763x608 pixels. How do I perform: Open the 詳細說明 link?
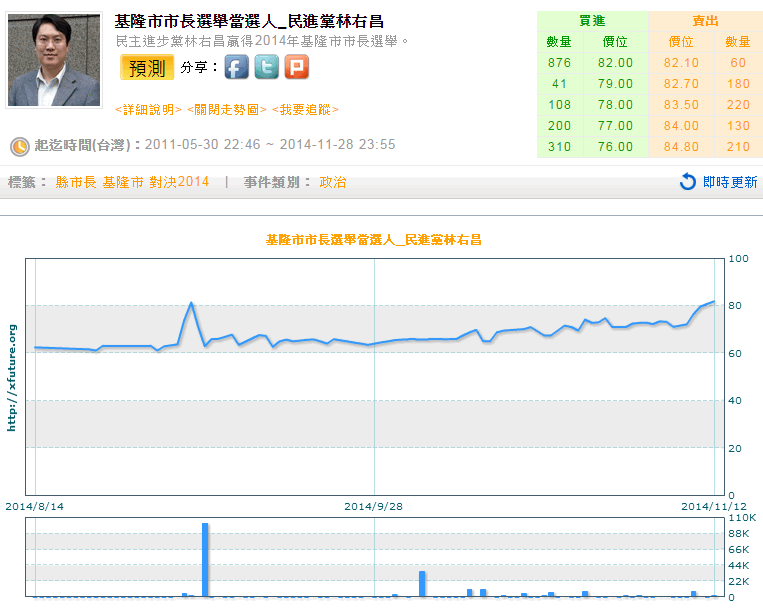tap(148, 110)
